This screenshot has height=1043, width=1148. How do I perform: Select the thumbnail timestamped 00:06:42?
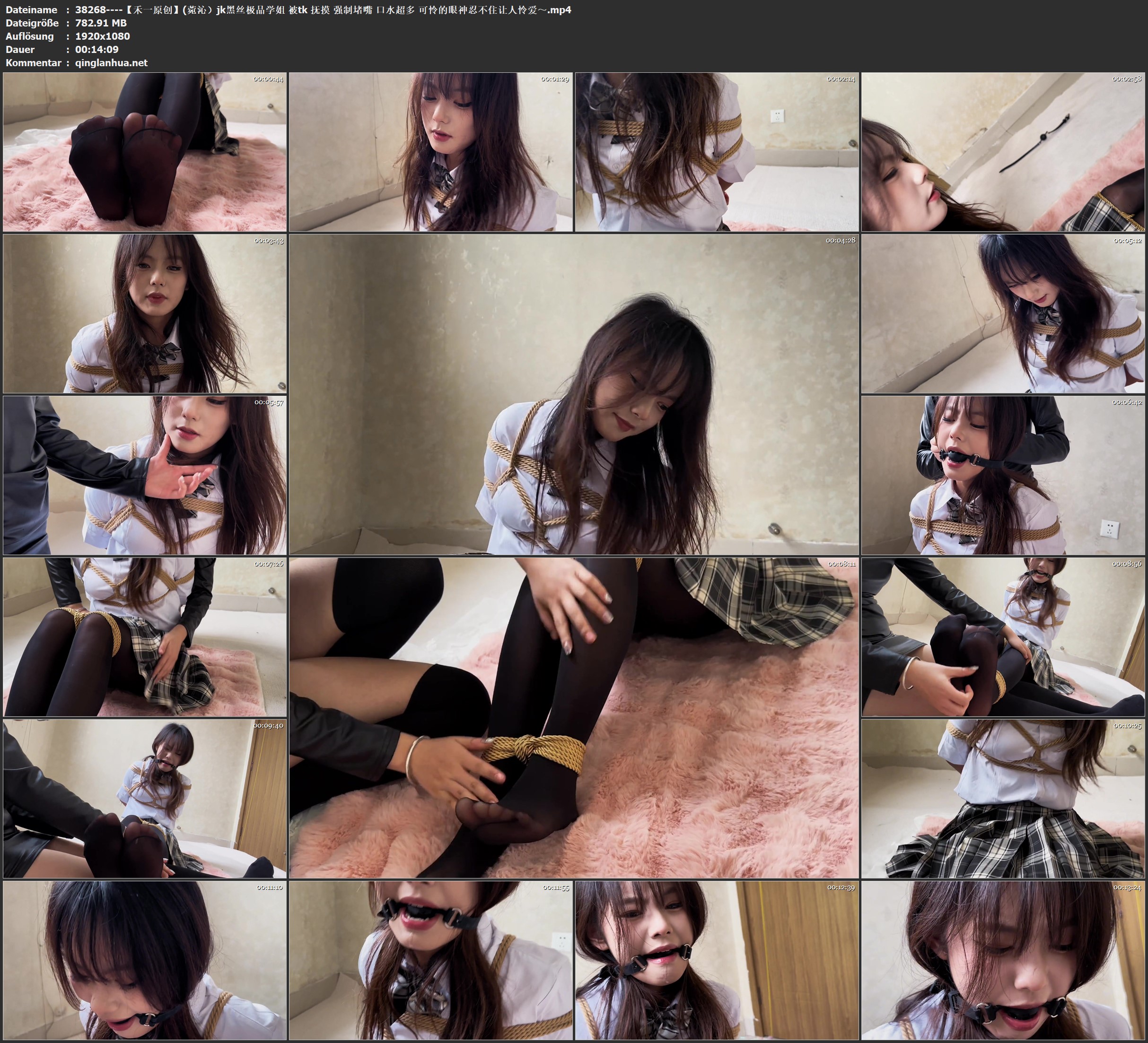pos(1003,475)
